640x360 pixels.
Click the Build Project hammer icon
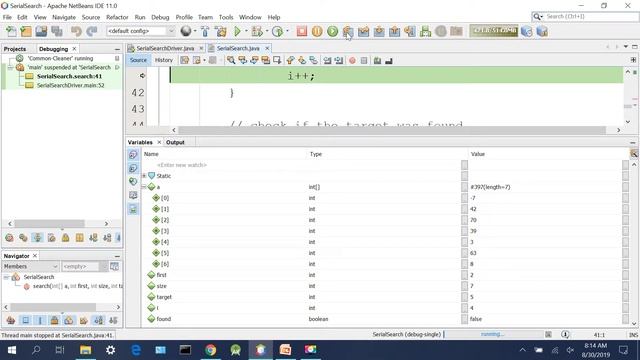point(205,31)
